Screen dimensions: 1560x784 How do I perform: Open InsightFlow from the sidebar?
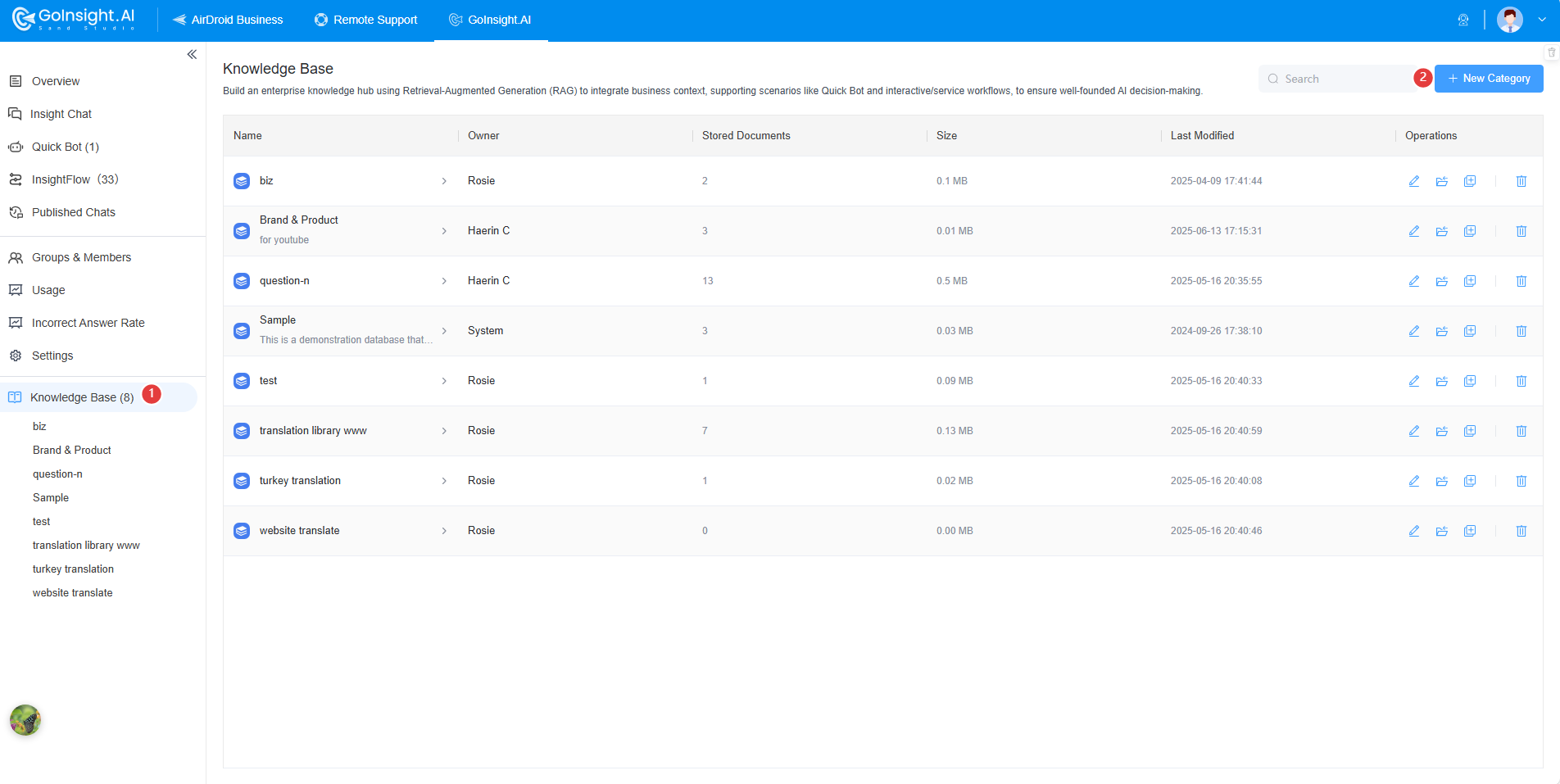pos(74,179)
